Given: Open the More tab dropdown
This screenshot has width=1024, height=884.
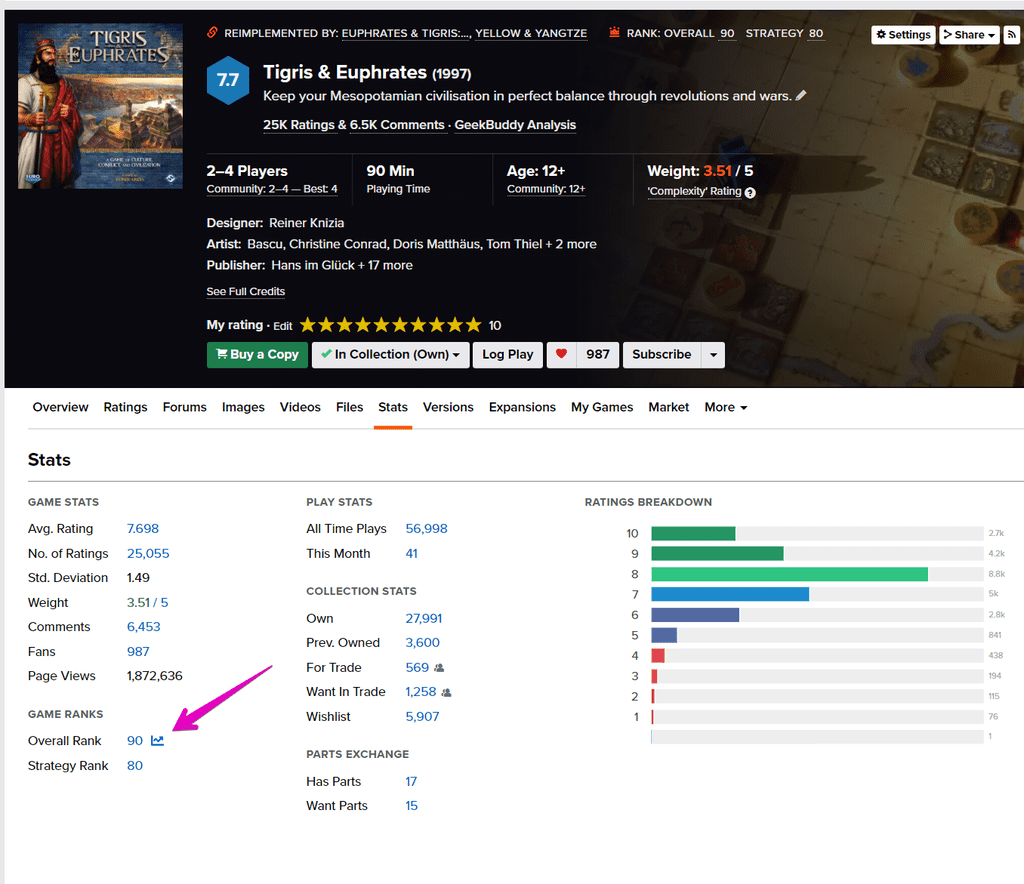Looking at the screenshot, I should pyautogui.click(x=725, y=407).
